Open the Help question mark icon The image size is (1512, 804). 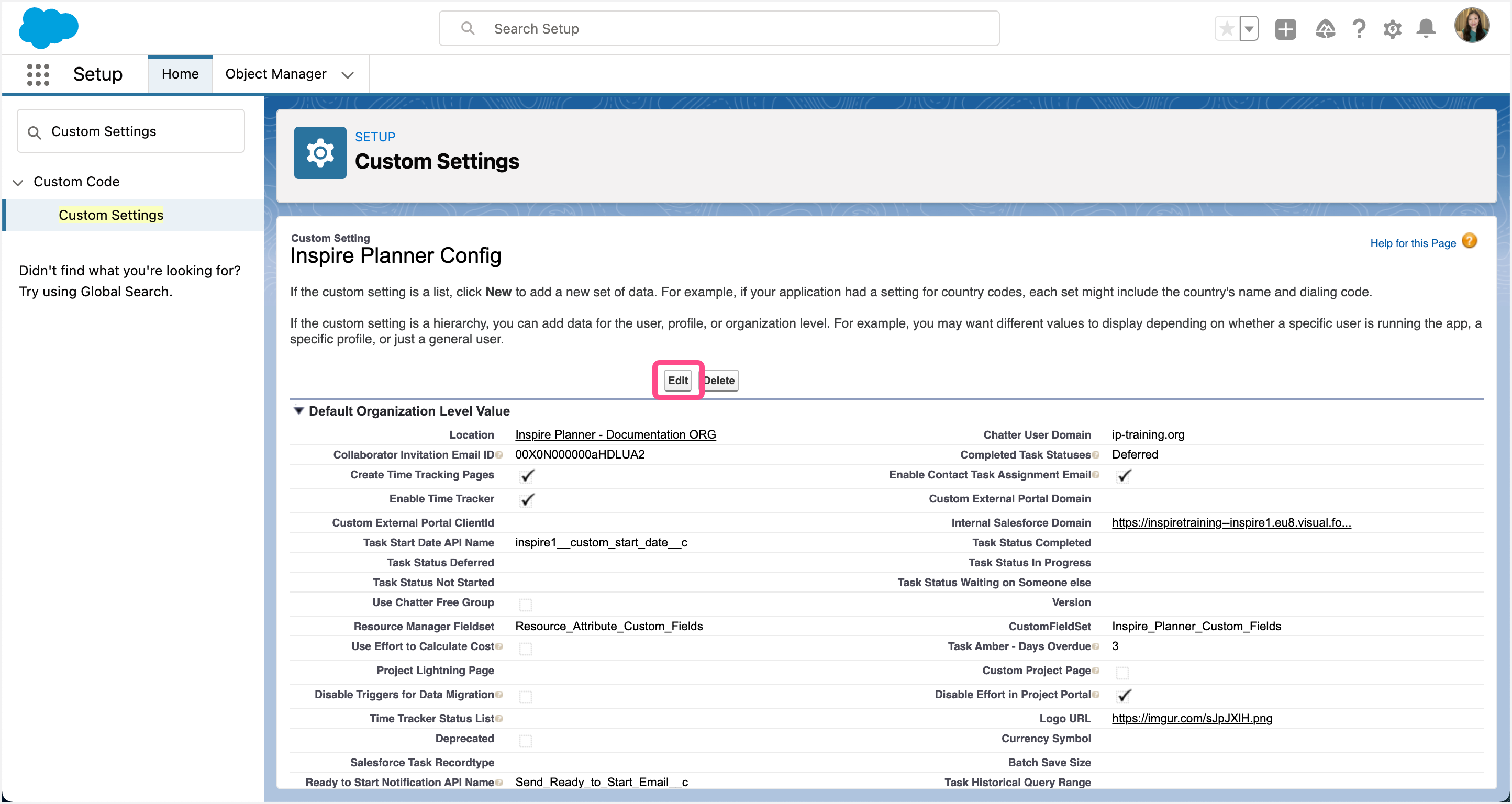pos(1358,28)
